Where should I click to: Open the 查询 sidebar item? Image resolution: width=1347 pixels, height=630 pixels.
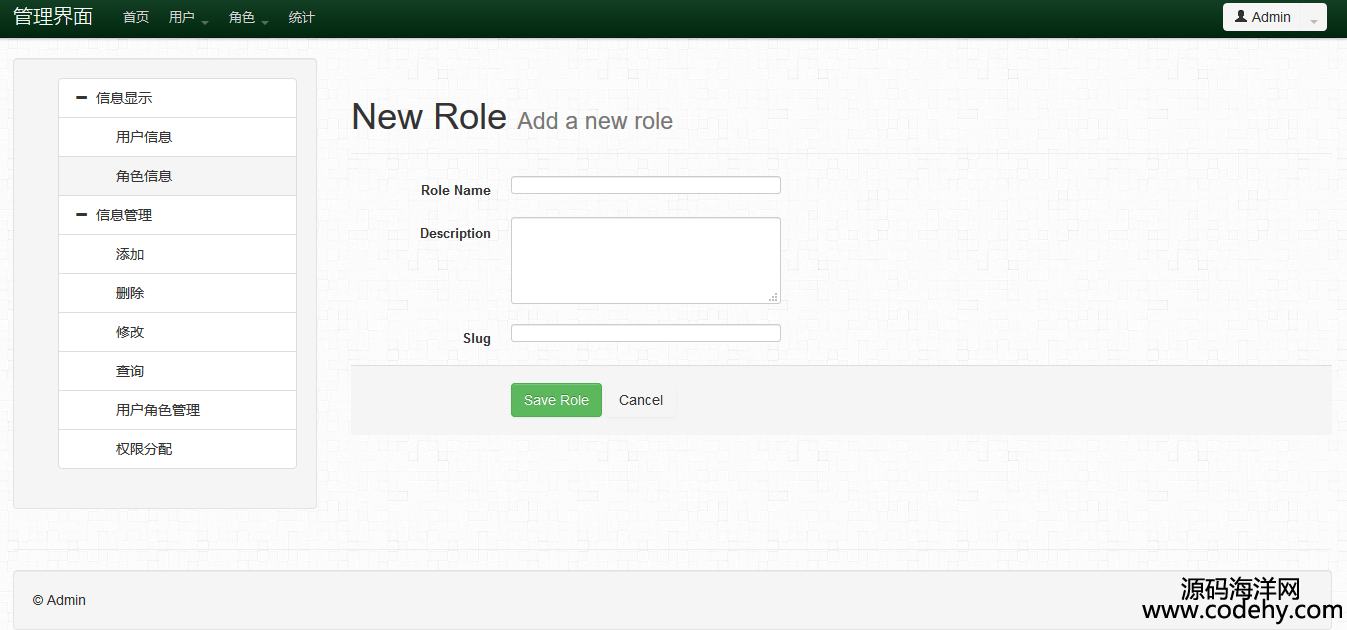pos(177,371)
